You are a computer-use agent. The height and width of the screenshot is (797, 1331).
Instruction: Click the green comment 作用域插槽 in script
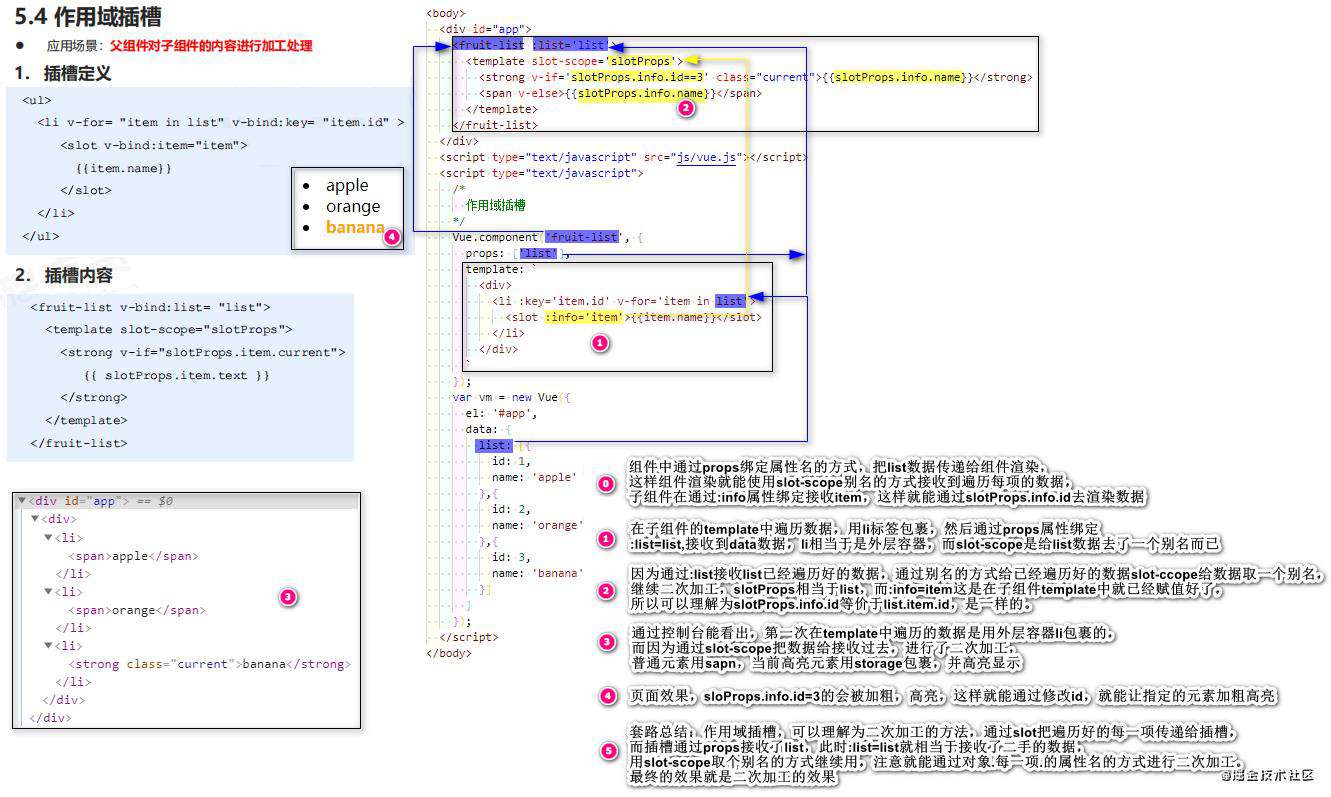click(495, 205)
